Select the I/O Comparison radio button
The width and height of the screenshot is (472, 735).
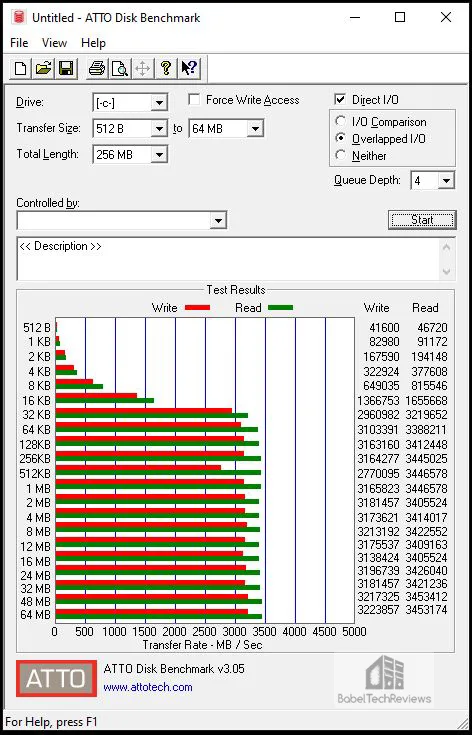coord(341,121)
